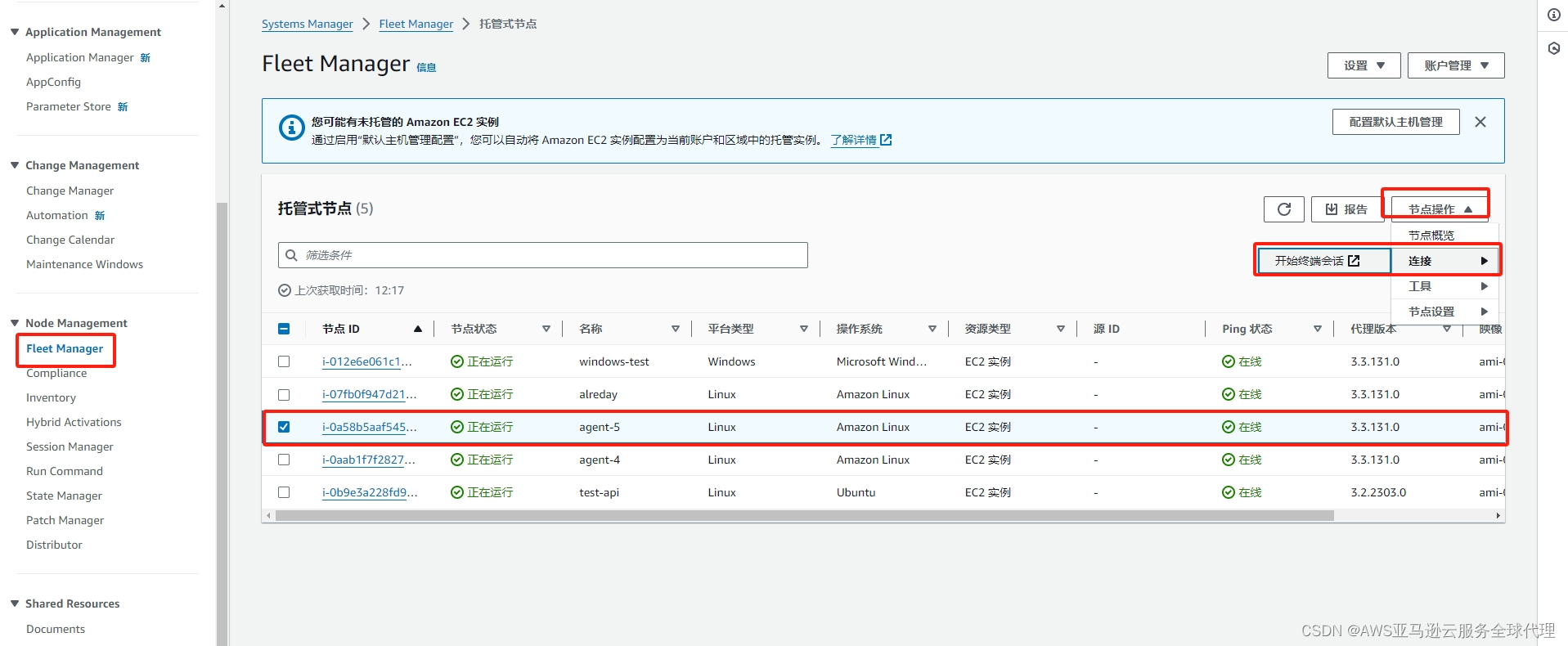The height and width of the screenshot is (646, 1568).
Task: Open the 连接 submenu
Action: (1444, 261)
